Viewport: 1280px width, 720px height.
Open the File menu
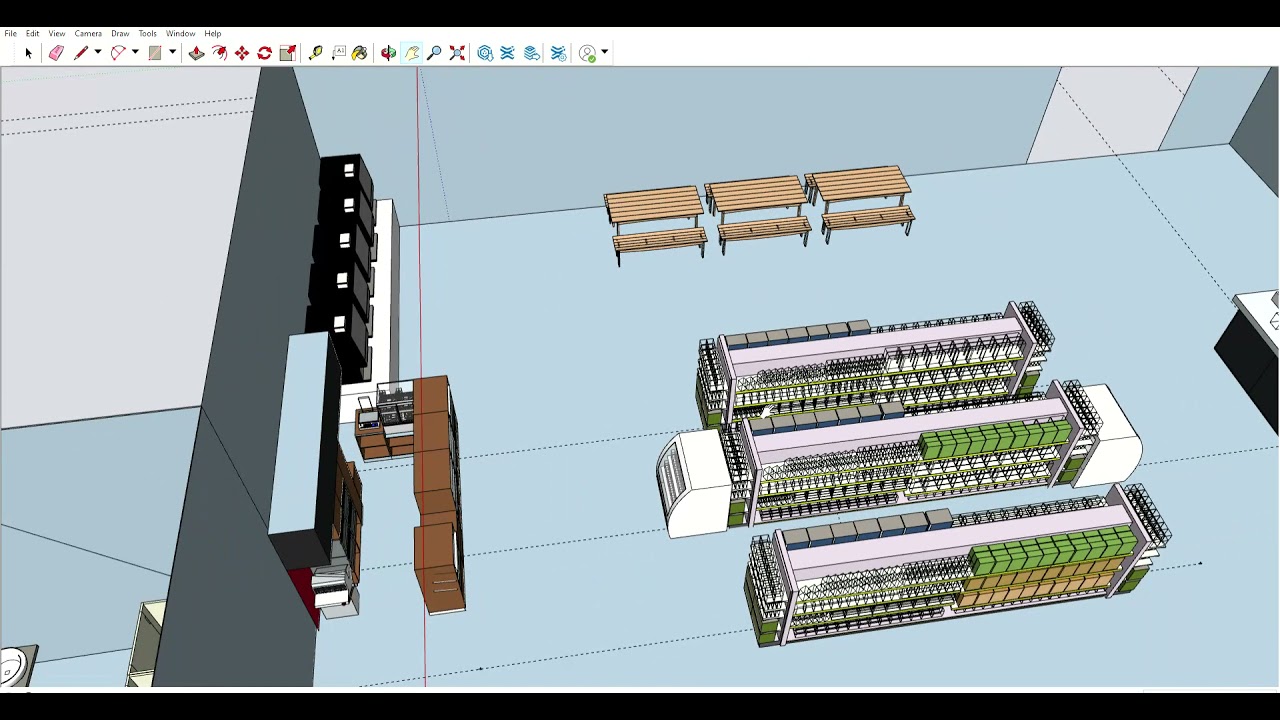pos(10,33)
